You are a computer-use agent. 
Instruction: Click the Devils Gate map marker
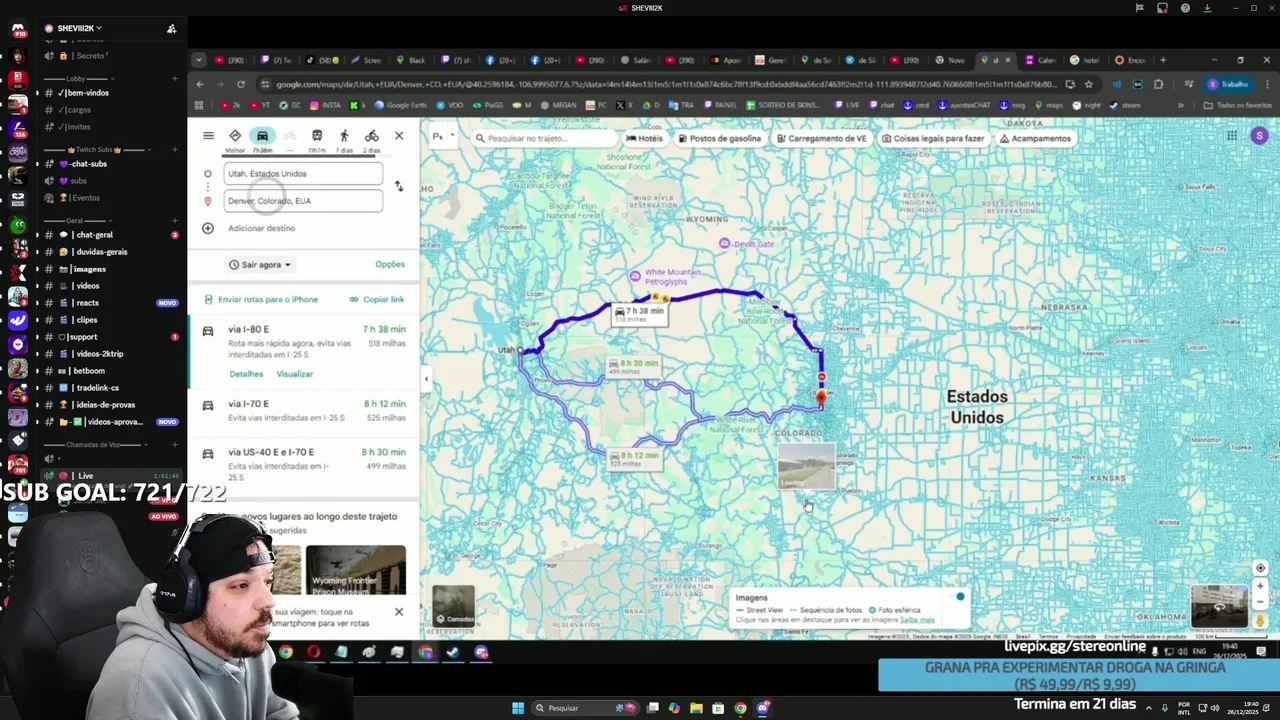[725, 244]
